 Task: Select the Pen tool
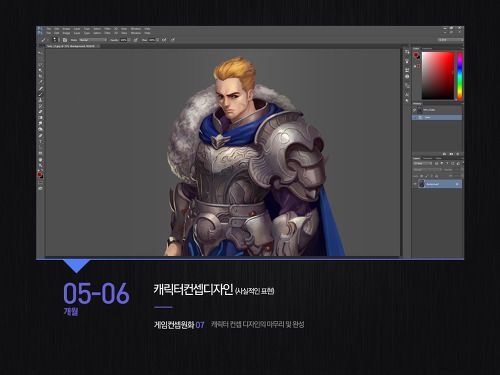tap(41, 135)
